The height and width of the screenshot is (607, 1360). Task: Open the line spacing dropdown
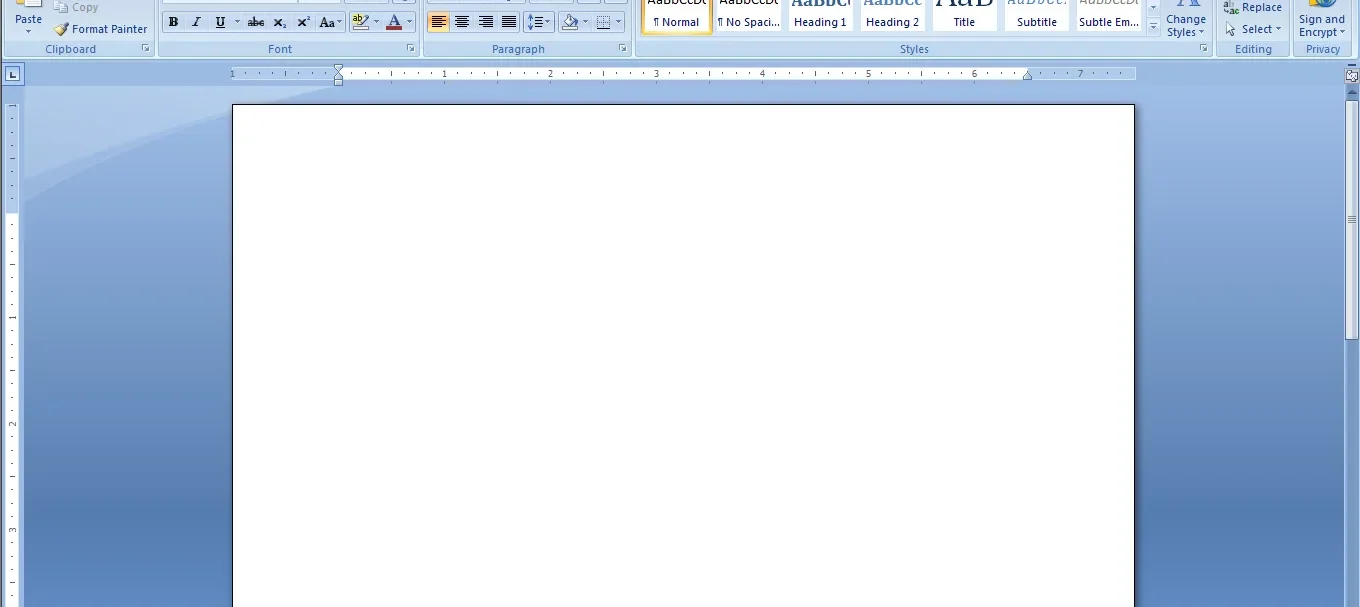point(538,22)
